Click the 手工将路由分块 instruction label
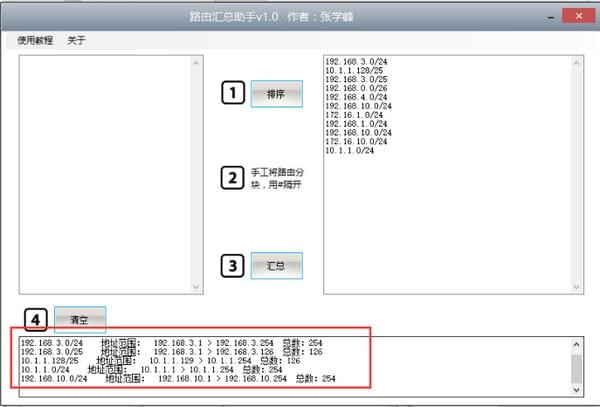Viewport: 600px width, 407px height. [x=277, y=178]
